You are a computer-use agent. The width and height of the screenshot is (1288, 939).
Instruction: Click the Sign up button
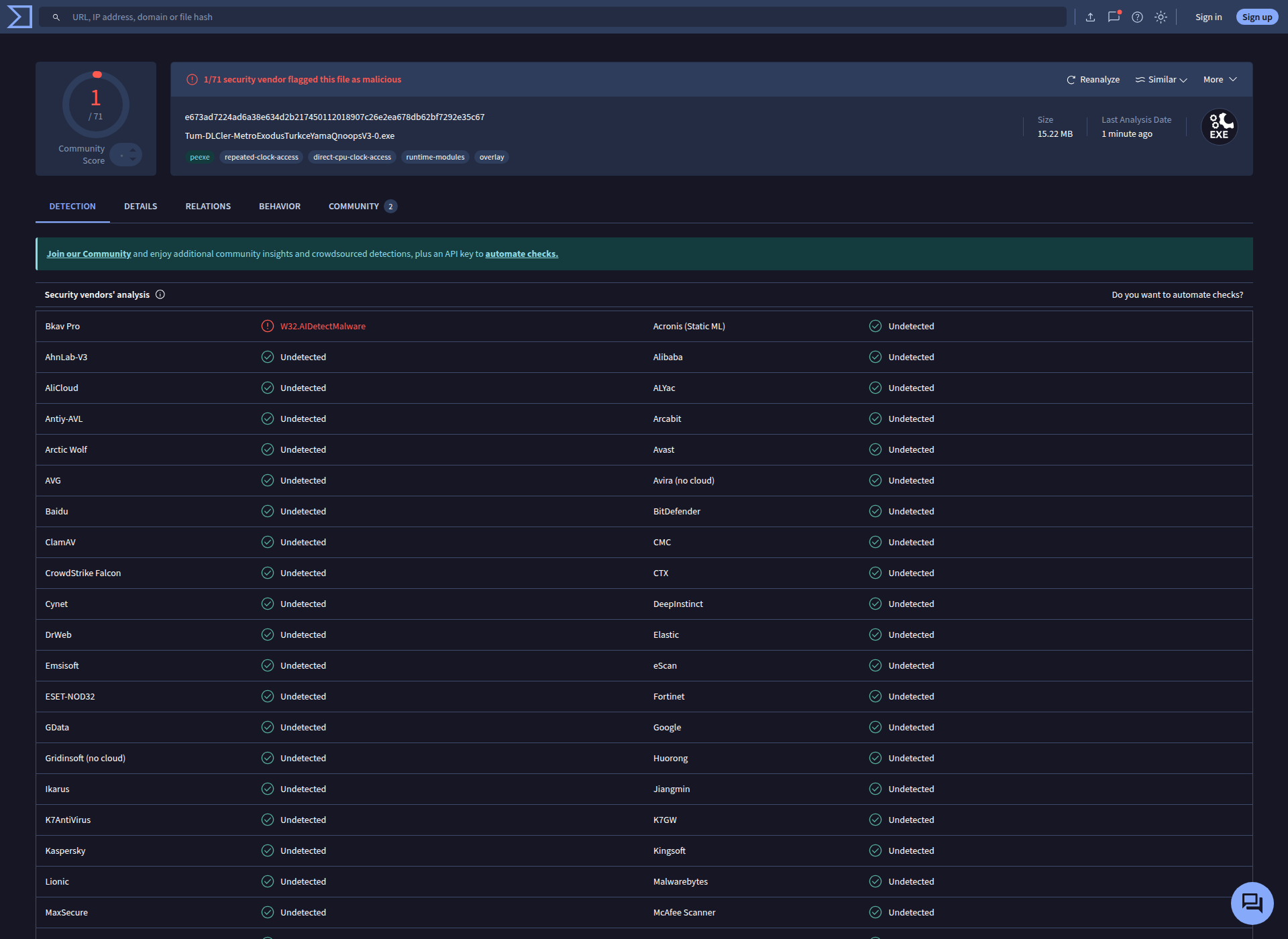pyautogui.click(x=1257, y=17)
